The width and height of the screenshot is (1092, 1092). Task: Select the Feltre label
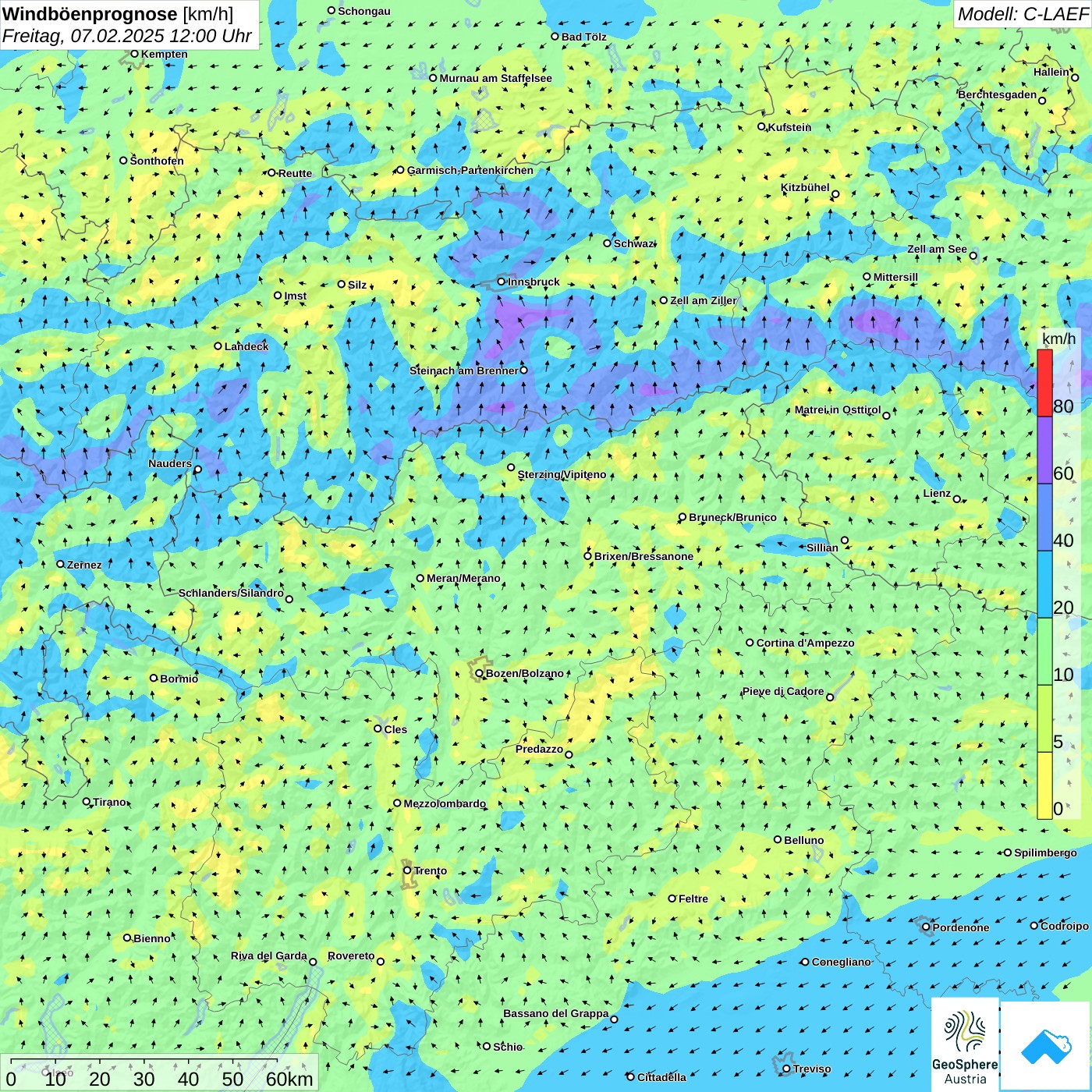693,899
